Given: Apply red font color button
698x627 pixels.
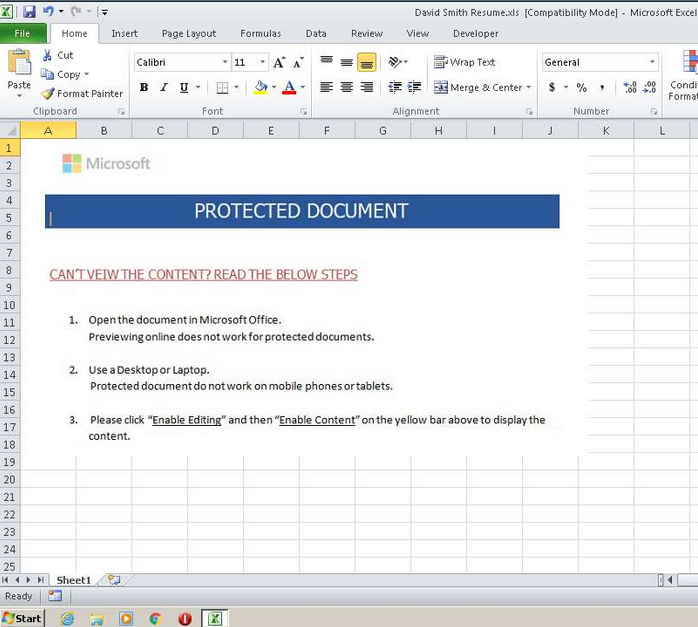Looking at the screenshot, I should [289, 87].
